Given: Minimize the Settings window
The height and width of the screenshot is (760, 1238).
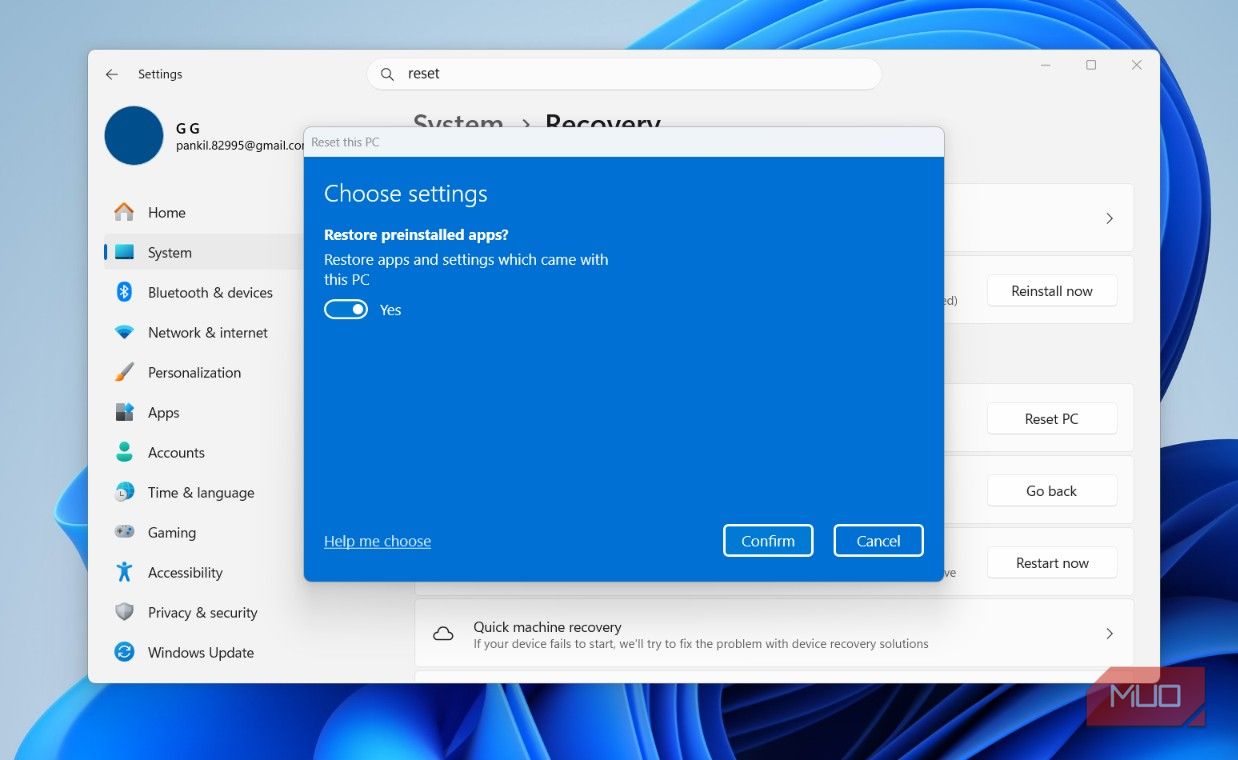Looking at the screenshot, I should click(1045, 65).
